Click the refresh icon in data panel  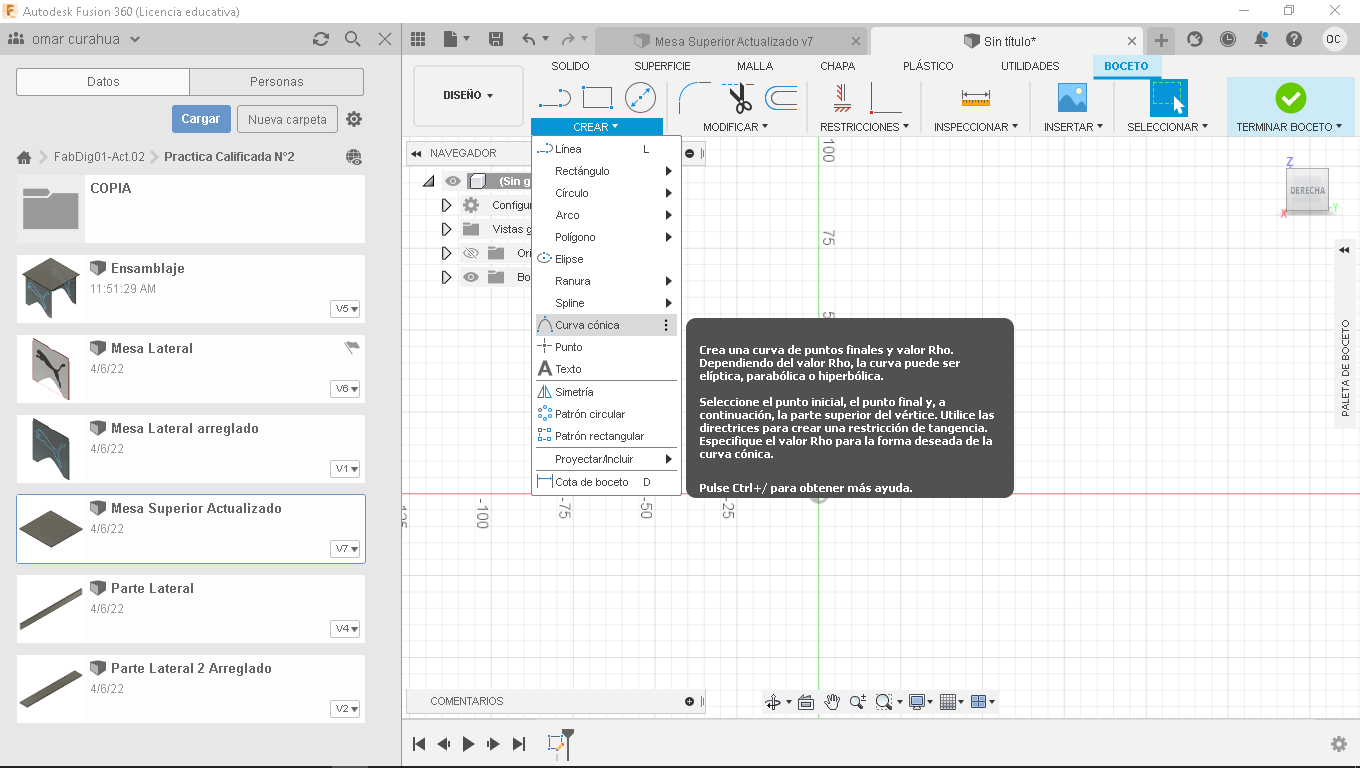point(321,39)
